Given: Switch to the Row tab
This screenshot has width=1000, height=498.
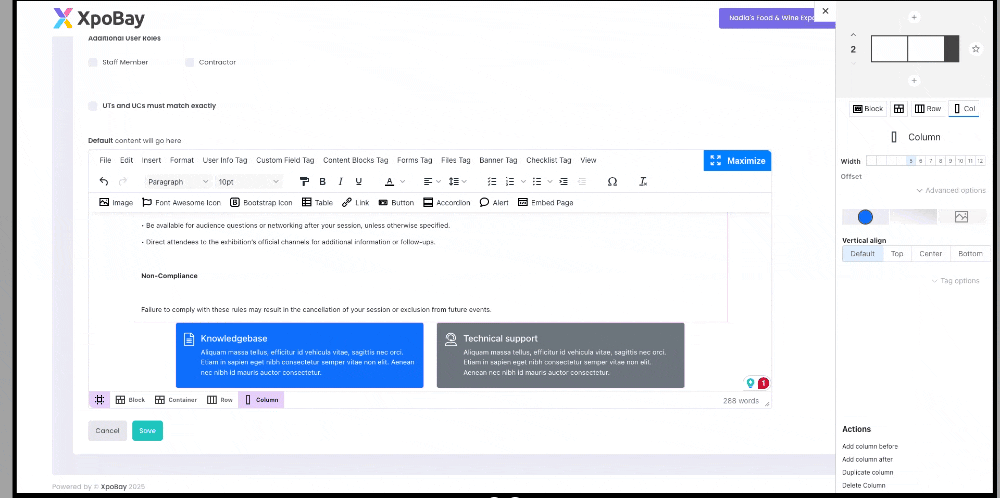Looking at the screenshot, I should coord(928,108).
